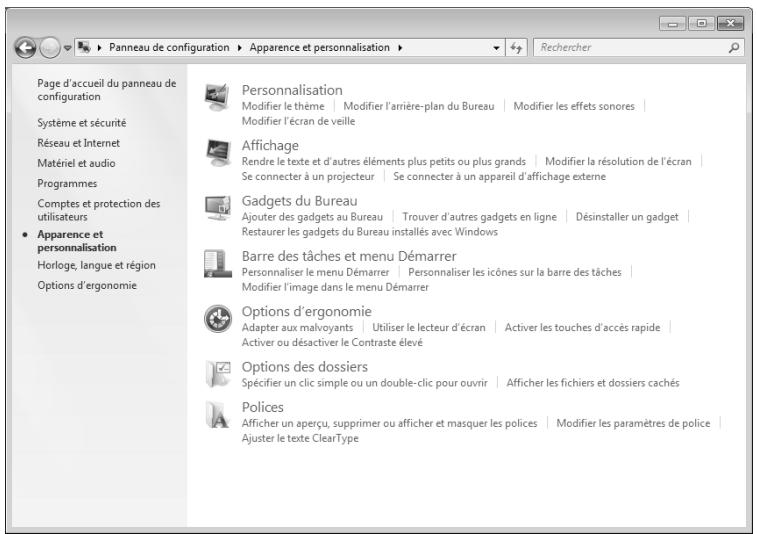Click Spécifier un clic simple ou double-clic
Viewport: 757px width, 534px height.
pos(364,383)
